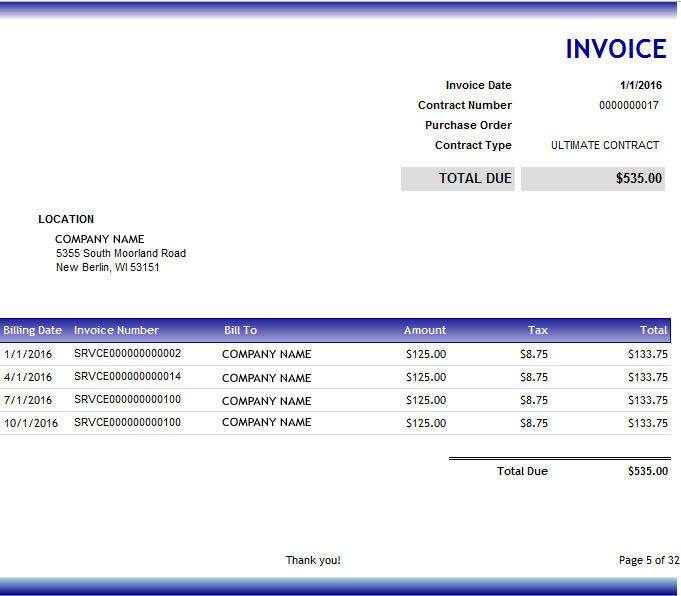Click the Page 5 of 32 indicator
This screenshot has height=596, width=681.
pyautogui.click(x=648, y=560)
